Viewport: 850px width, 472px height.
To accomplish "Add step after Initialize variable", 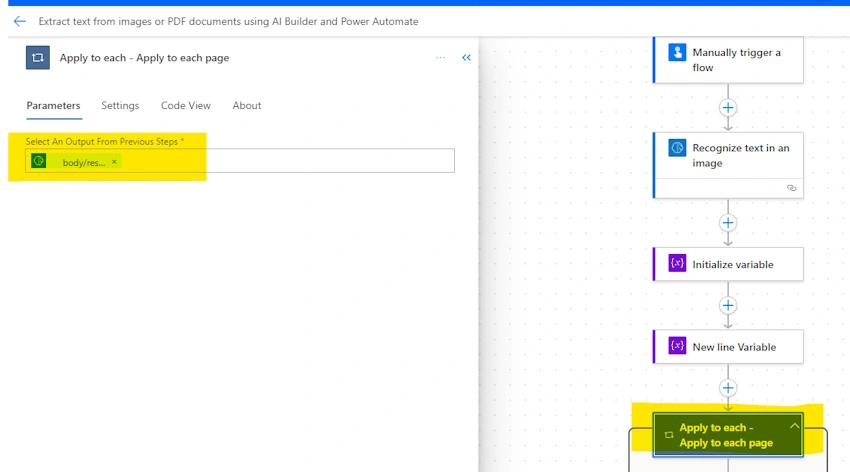I will pos(728,305).
